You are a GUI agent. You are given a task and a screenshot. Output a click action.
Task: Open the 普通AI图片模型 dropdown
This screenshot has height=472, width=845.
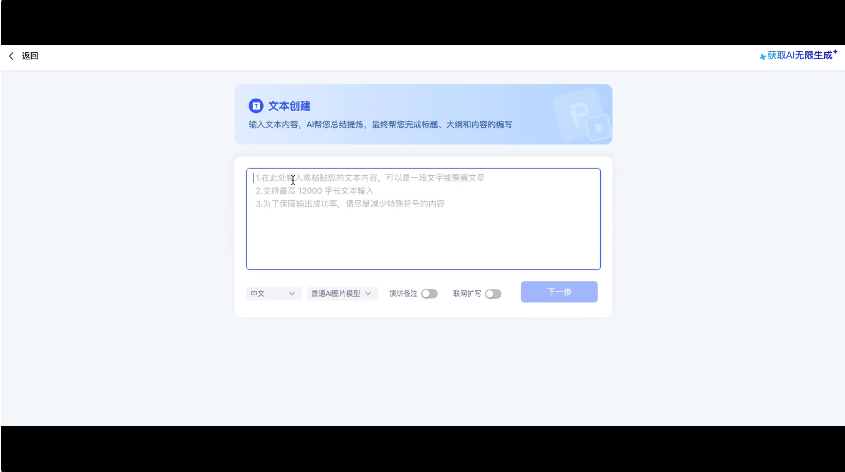point(342,294)
